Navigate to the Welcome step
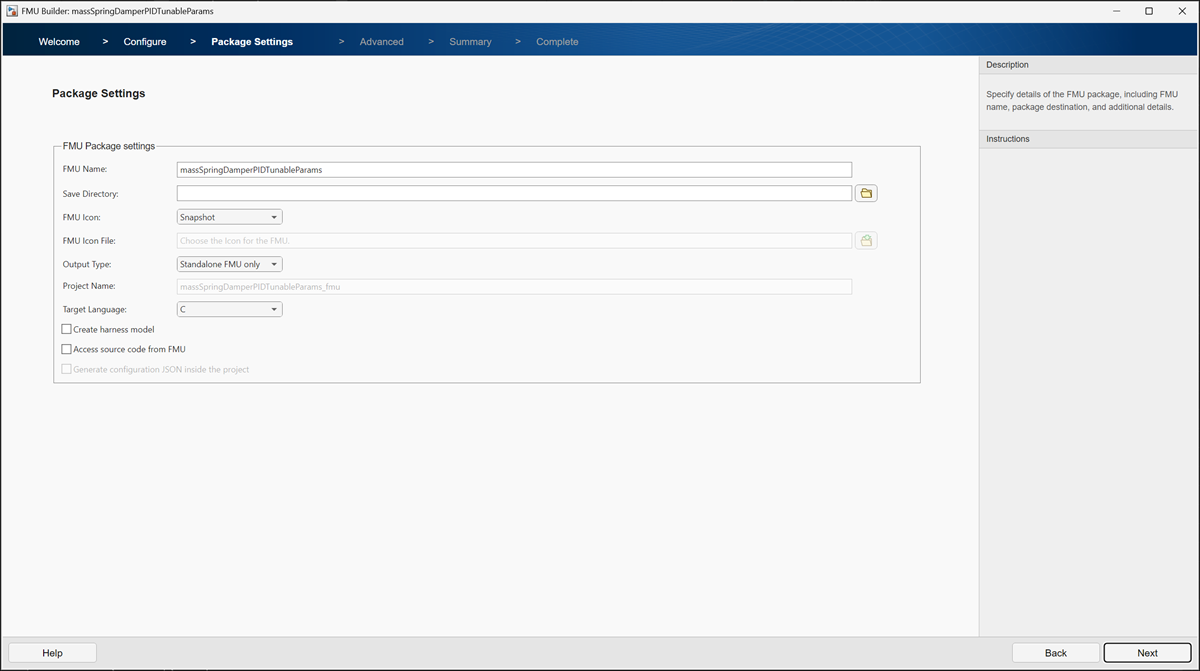 point(58,41)
